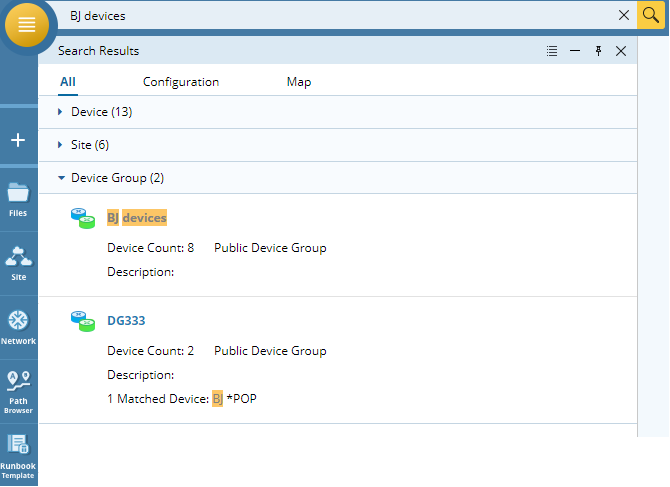Open Files from the sidebar
This screenshot has width=670, height=487.
tap(18, 198)
